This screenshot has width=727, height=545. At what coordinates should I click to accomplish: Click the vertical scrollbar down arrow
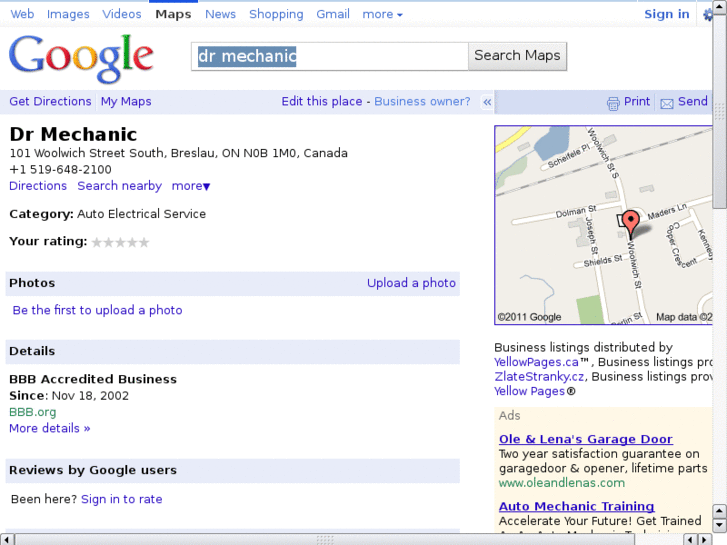coord(719,525)
